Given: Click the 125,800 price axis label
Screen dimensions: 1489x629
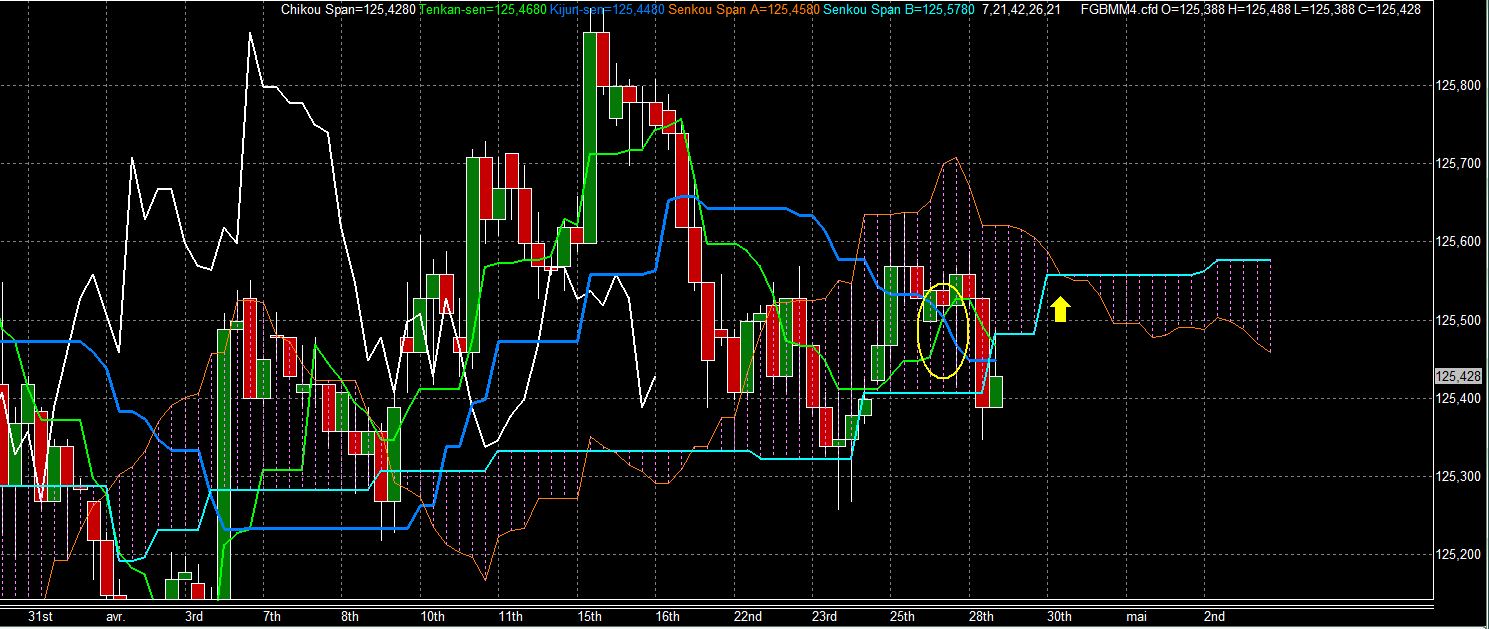Looking at the screenshot, I should click(1458, 86).
